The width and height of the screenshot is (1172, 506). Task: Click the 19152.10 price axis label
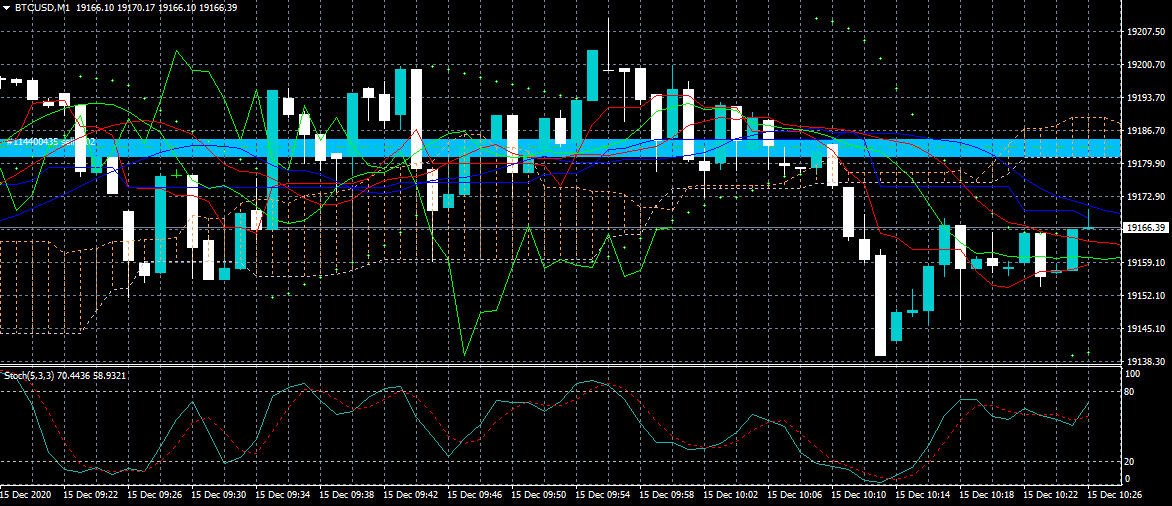pos(1145,296)
